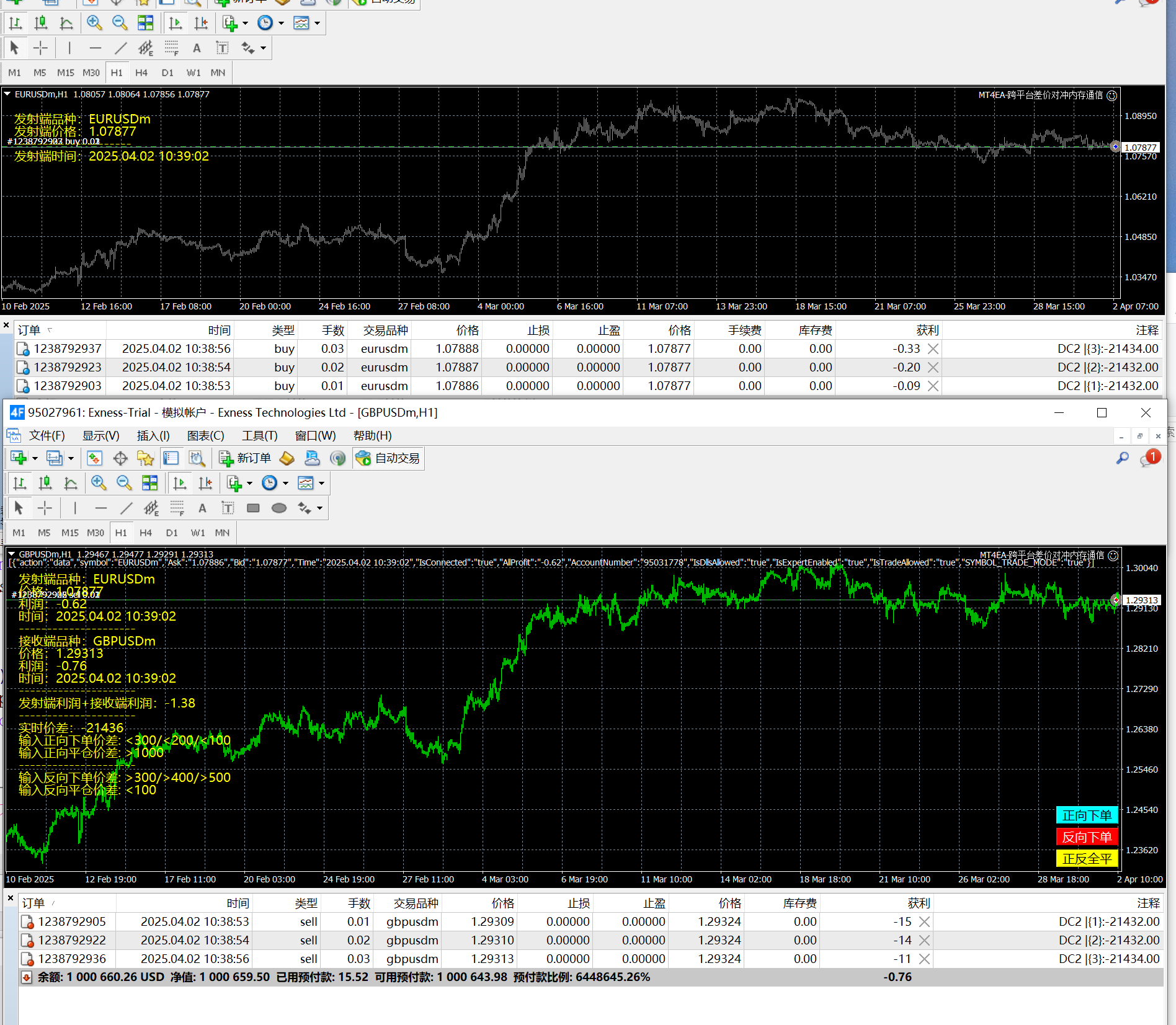Close order 1238792905 with its X
This screenshot has width=1176, height=1025.
click(x=924, y=921)
